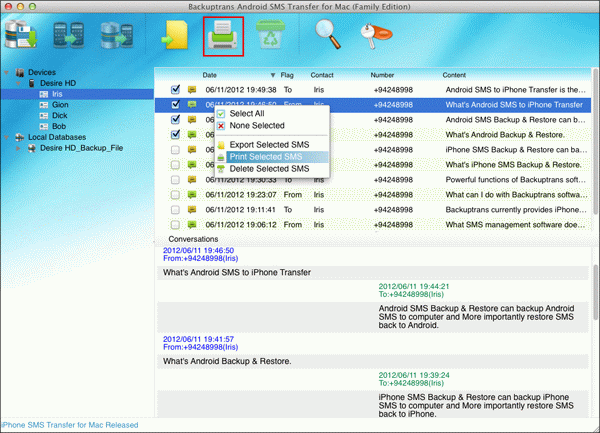This screenshot has height=433, width=600.
Task: Click Conversations section label
Action: click(x=193, y=239)
